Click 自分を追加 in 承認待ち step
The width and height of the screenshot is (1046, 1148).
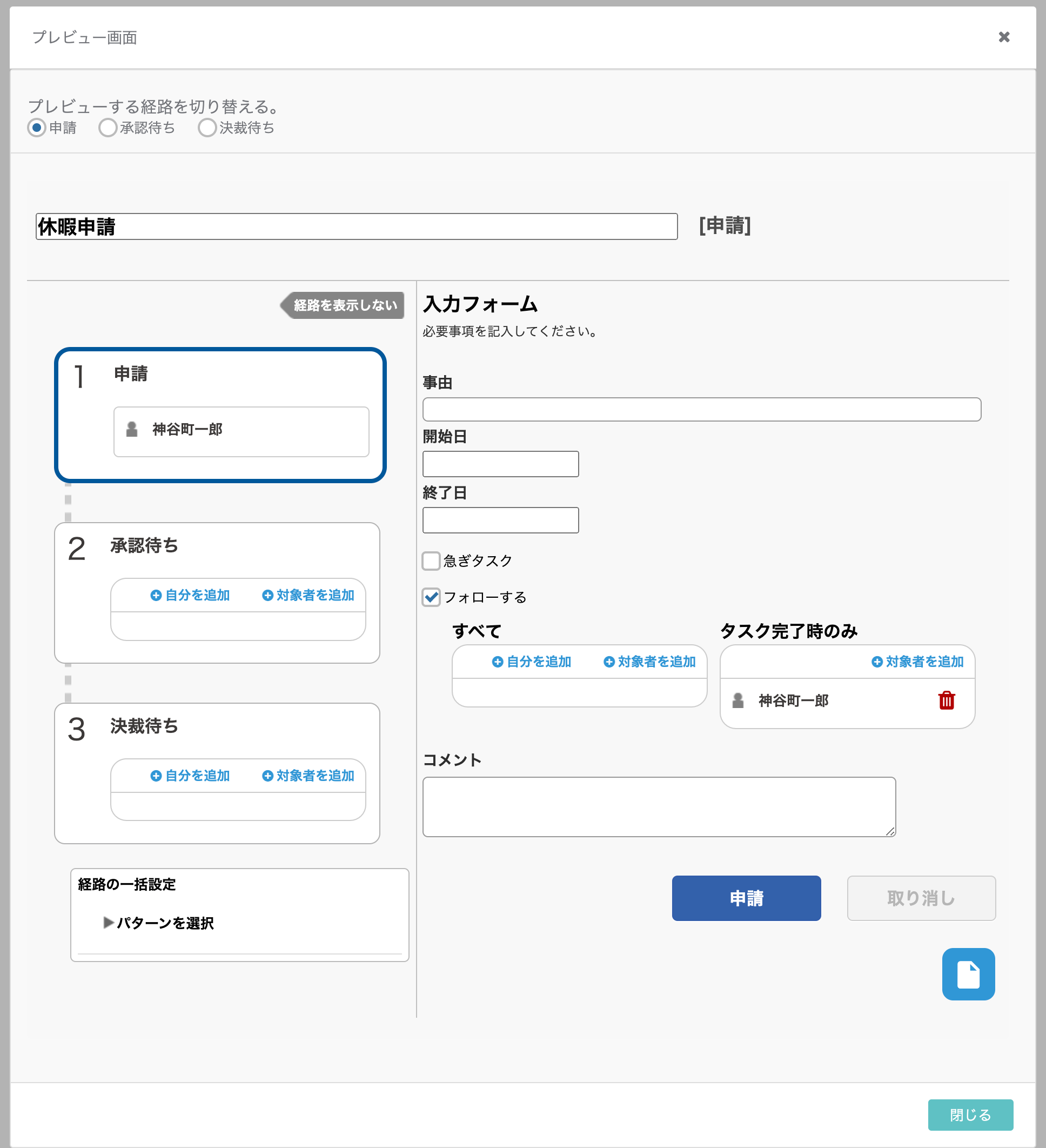[190, 595]
